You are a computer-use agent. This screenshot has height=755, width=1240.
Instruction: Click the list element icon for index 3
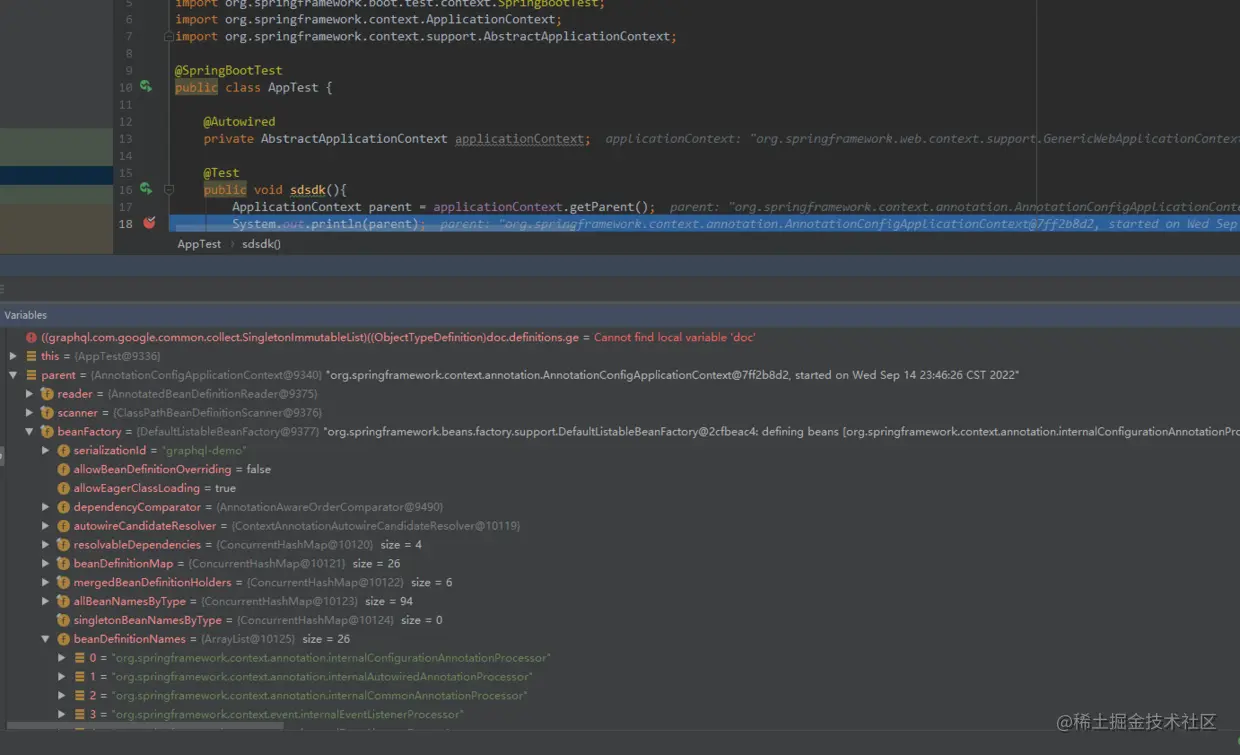click(x=79, y=714)
